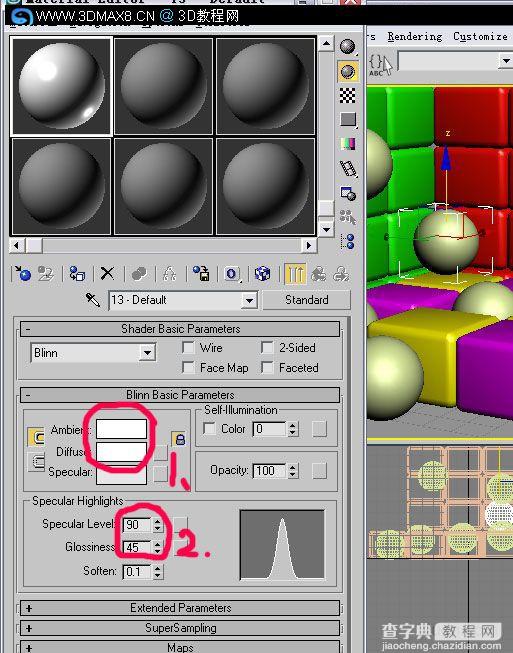This screenshot has height=653, width=513.
Task: Select the bottom-right sample sphere slot
Action: point(265,187)
